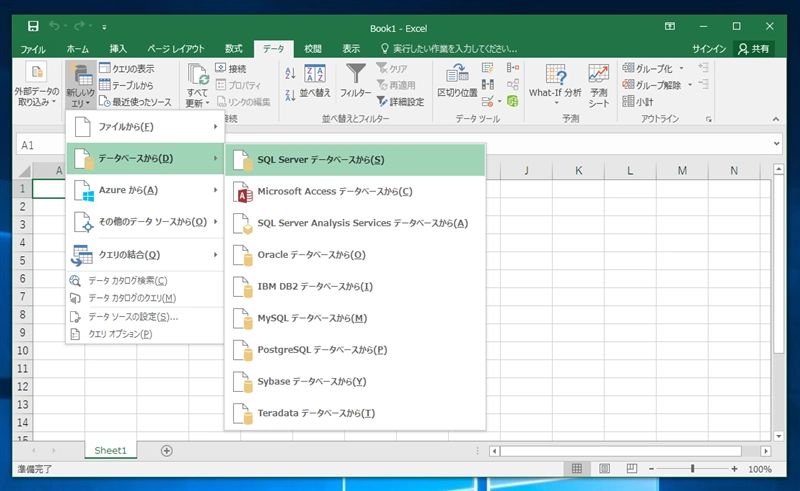This screenshot has width=800, height=491.
Task: Open the ファイル tab
Action: point(33,49)
